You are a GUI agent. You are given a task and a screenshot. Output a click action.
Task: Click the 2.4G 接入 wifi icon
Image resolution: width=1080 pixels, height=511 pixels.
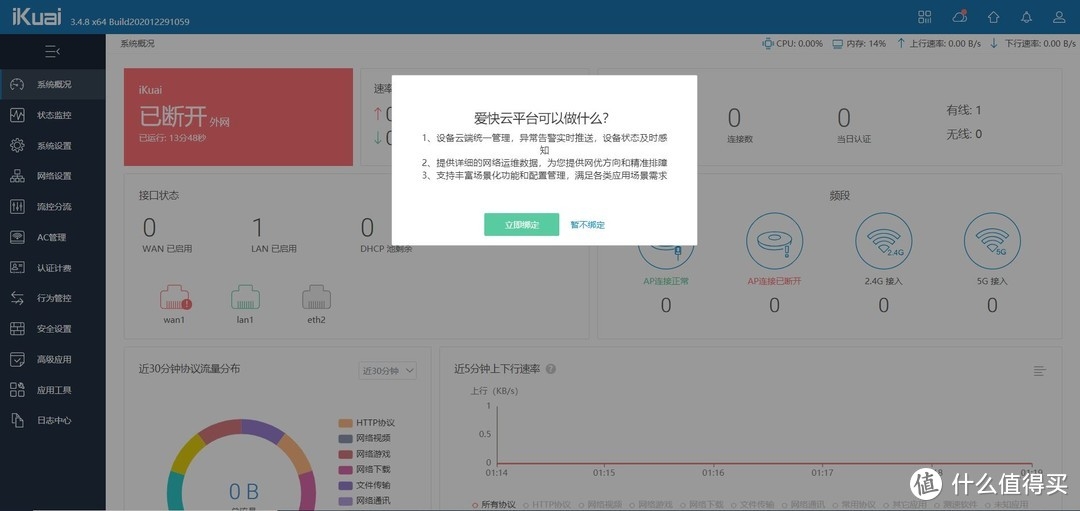click(884, 240)
